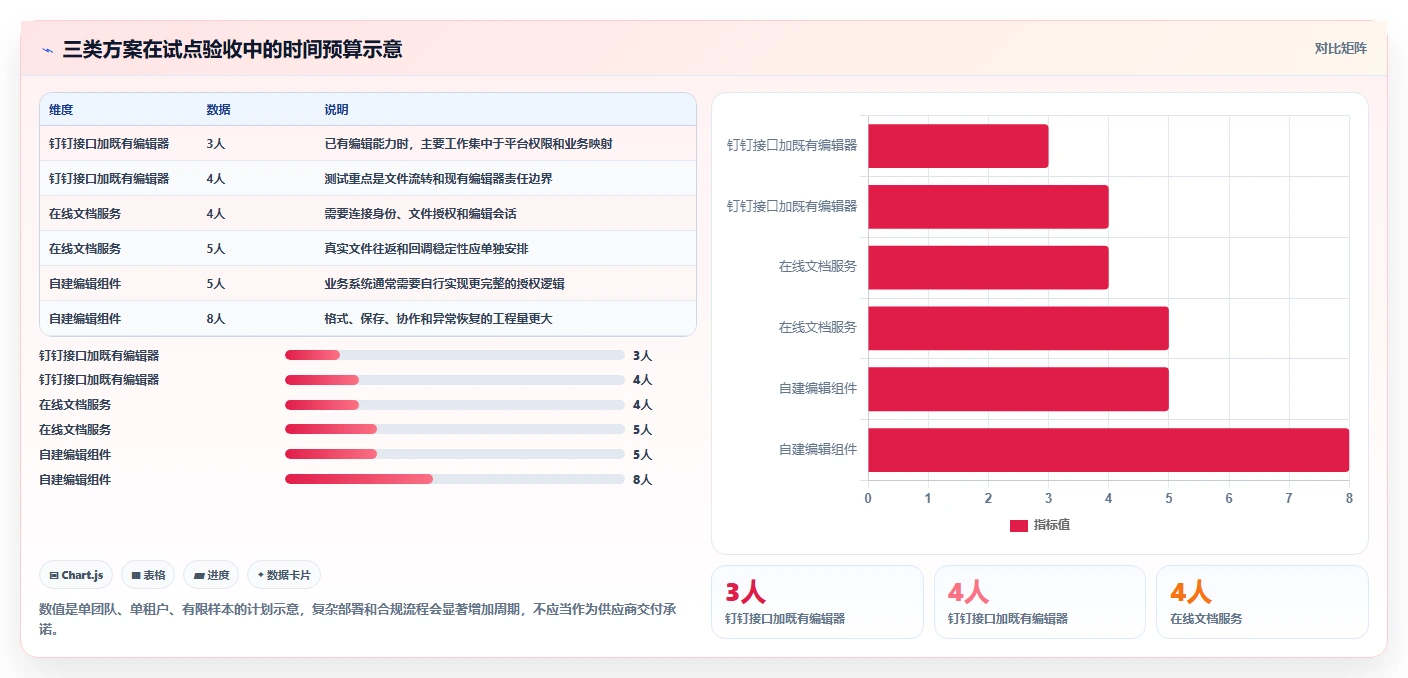This screenshot has height=678, width=1408.
Task: Click the 在线文档服务 chart bar ending at 5
Action: click(1018, 328)
